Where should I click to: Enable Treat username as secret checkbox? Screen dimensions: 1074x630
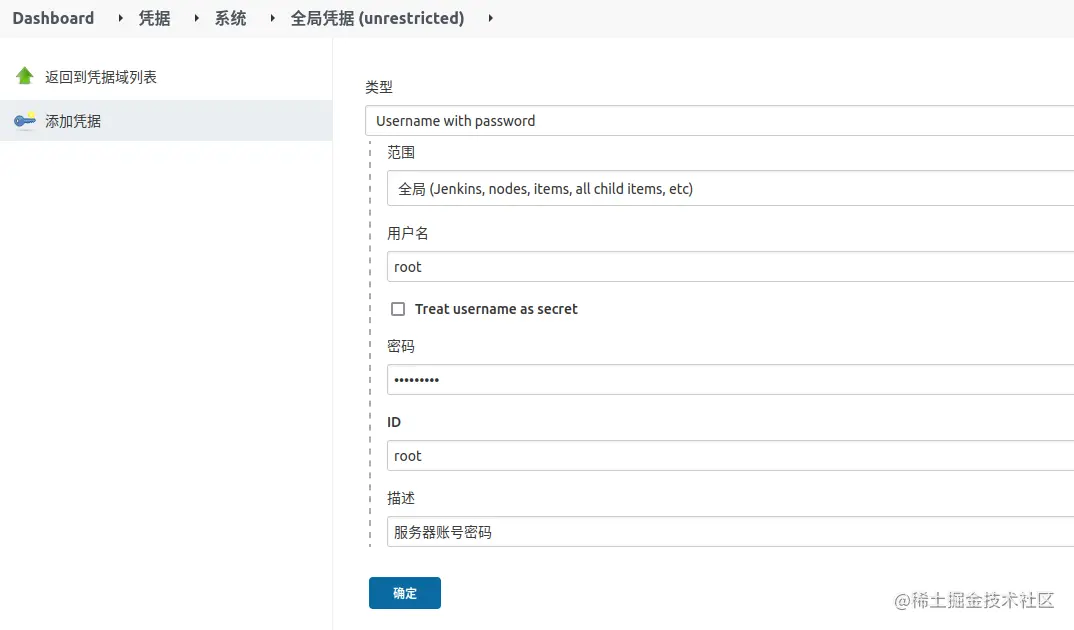click(398, 309)
